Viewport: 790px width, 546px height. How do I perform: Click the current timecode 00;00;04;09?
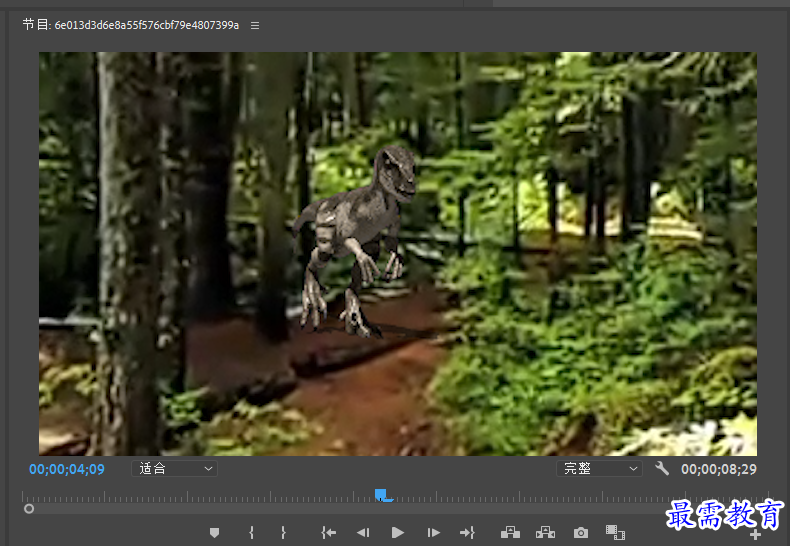[67, 469]
